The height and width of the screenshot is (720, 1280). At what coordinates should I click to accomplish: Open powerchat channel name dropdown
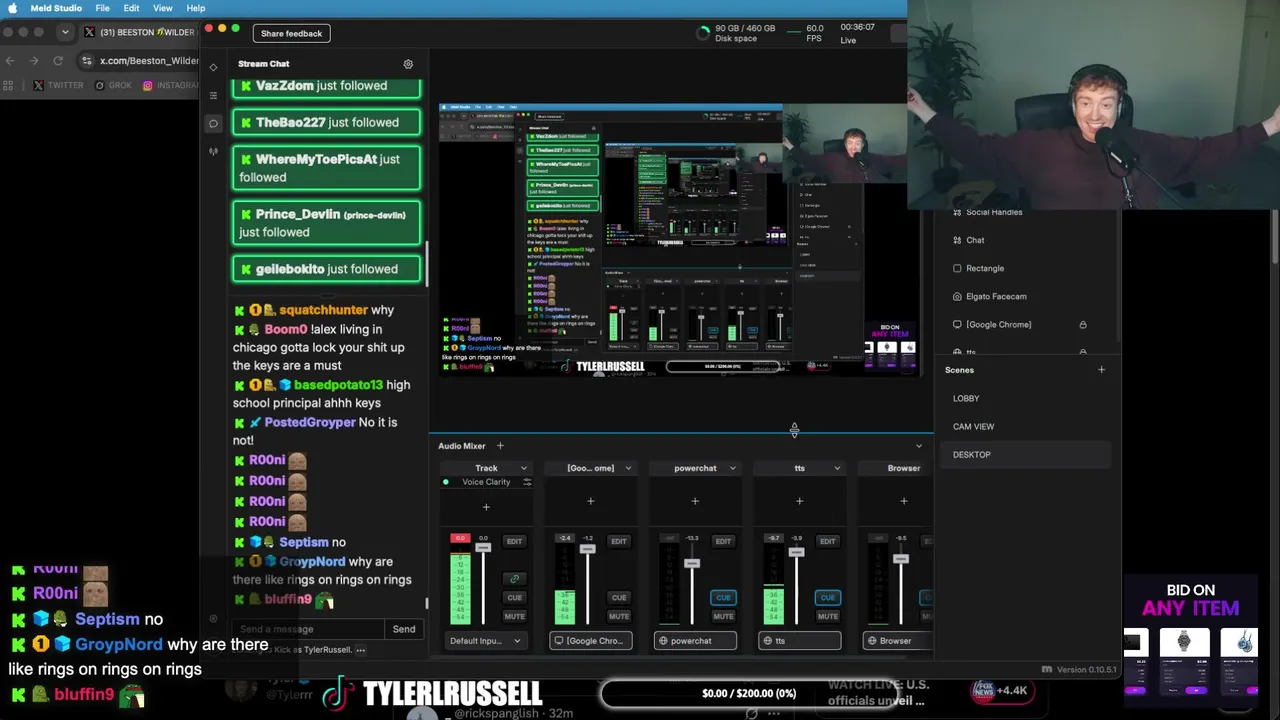[732, 468]
